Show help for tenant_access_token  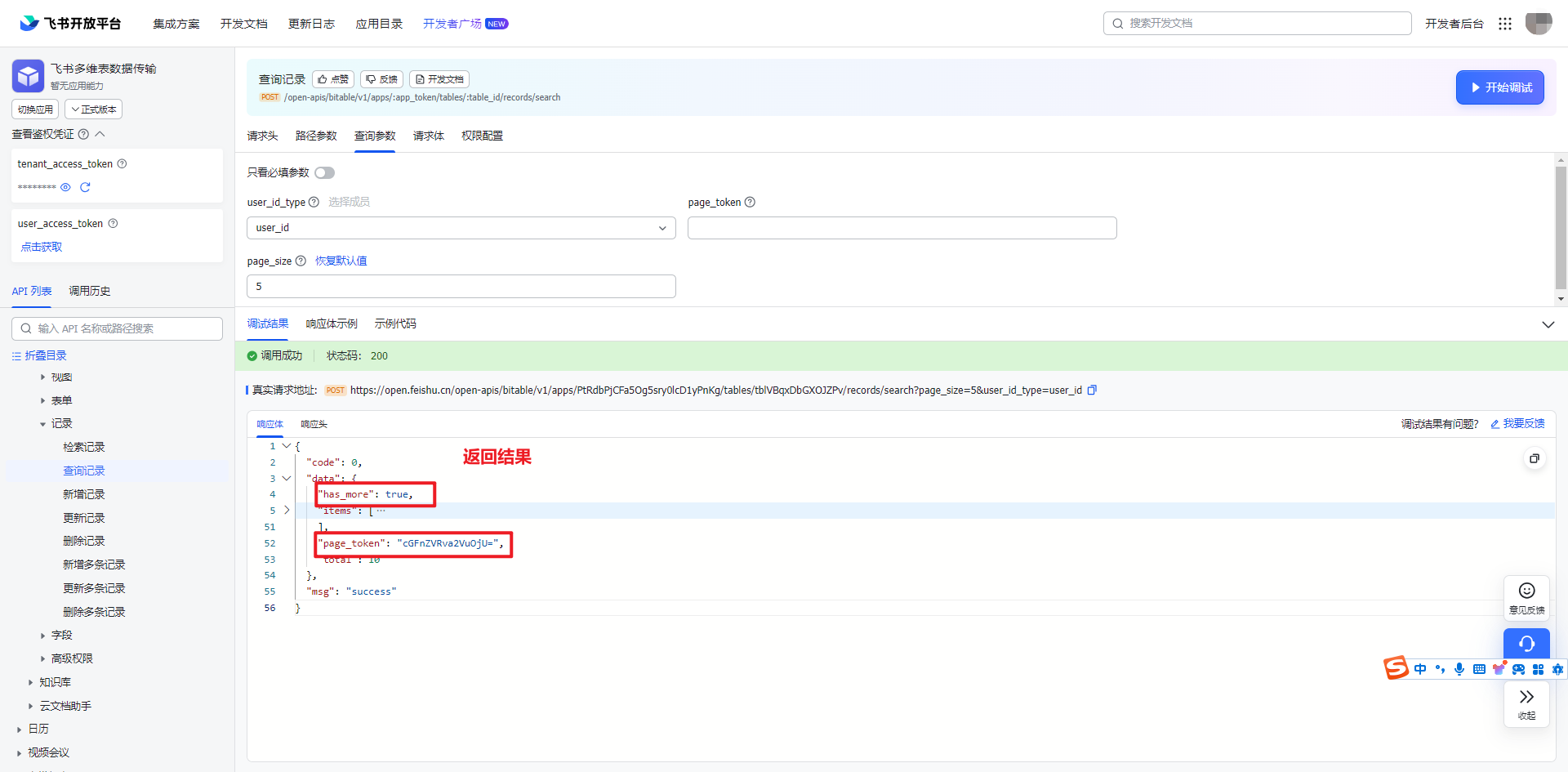pyautogui.click(x=122, y=163)
